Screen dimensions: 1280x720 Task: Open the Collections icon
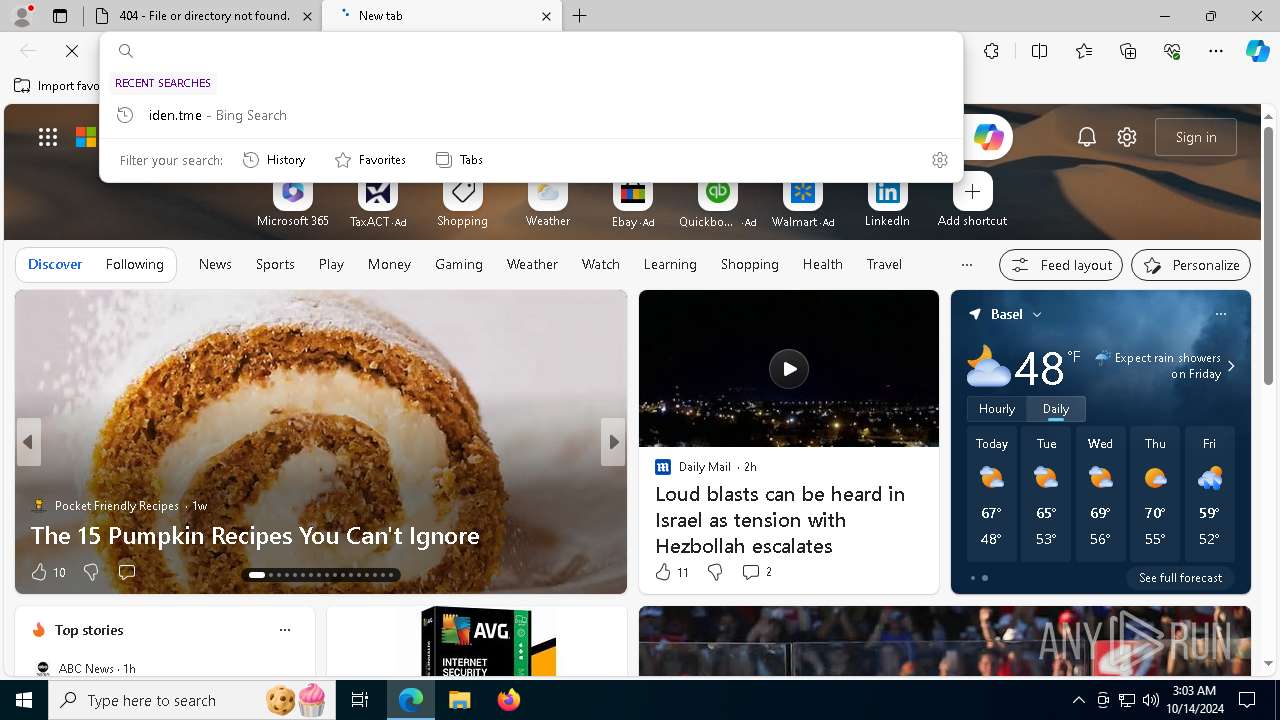click(x=1128, y=51)
